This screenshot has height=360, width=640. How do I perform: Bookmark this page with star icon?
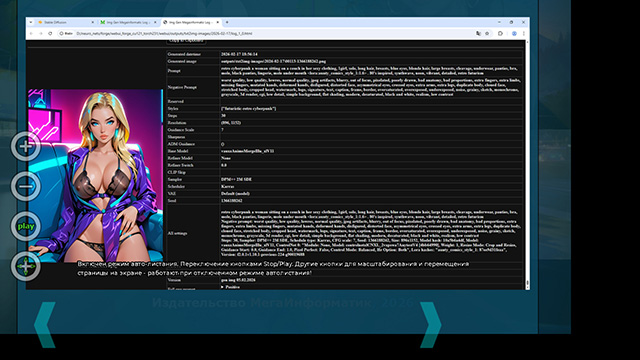487,33
